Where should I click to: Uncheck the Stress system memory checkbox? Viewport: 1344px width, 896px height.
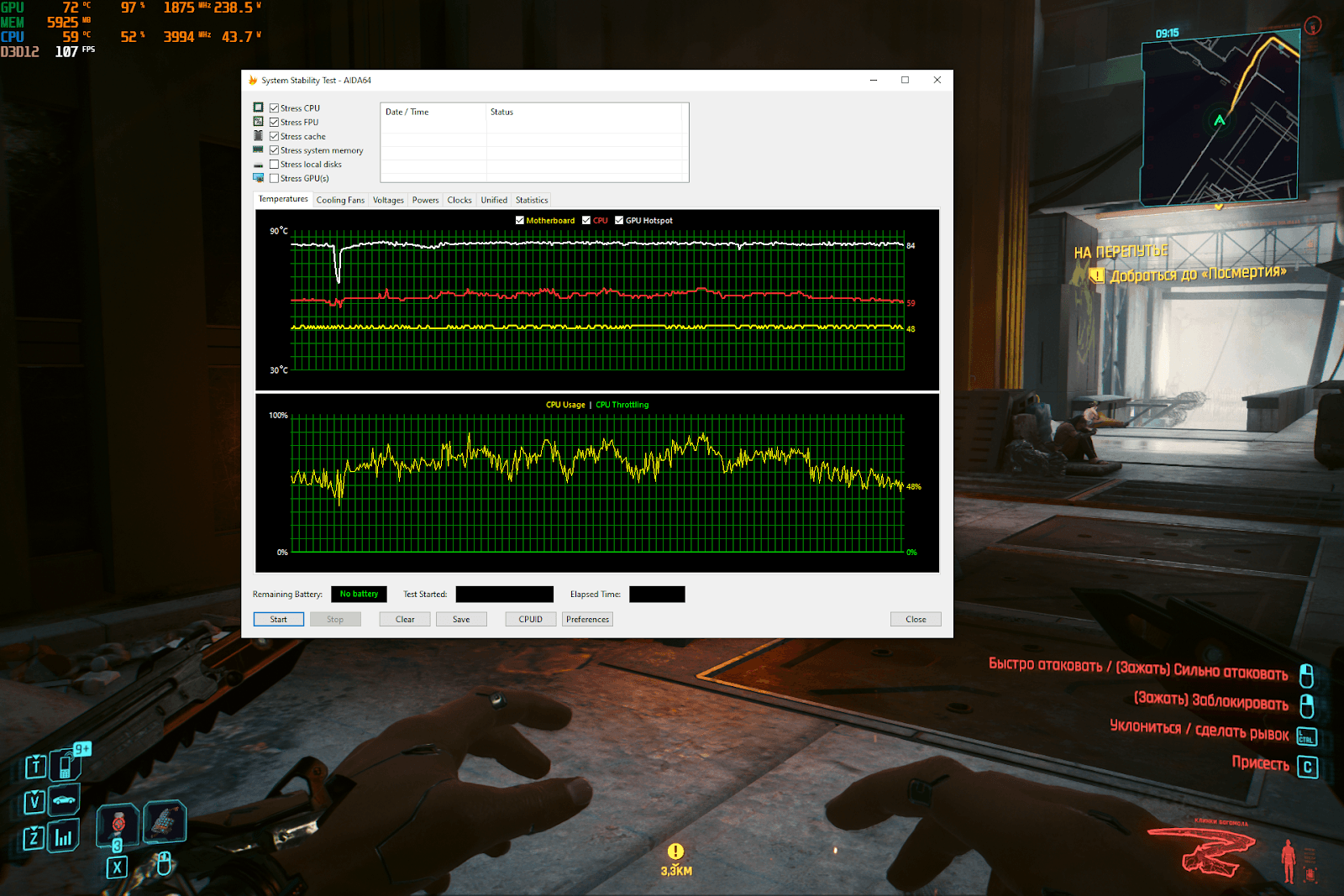pos(274,150)
